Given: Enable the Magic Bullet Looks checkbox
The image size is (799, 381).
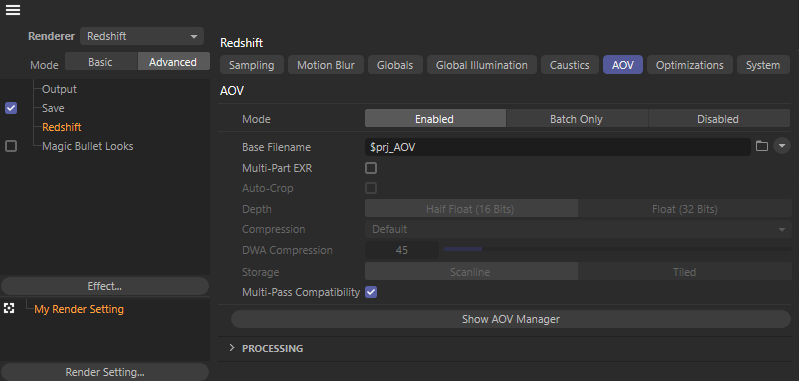Looking at the screenshot, I should click(x=11, y=146).
